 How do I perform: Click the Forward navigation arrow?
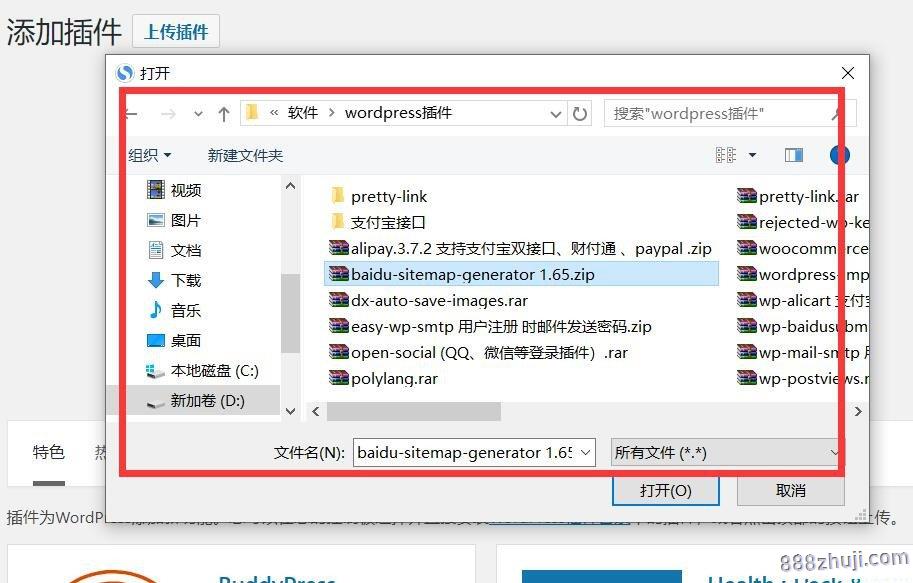pos(168,114)
